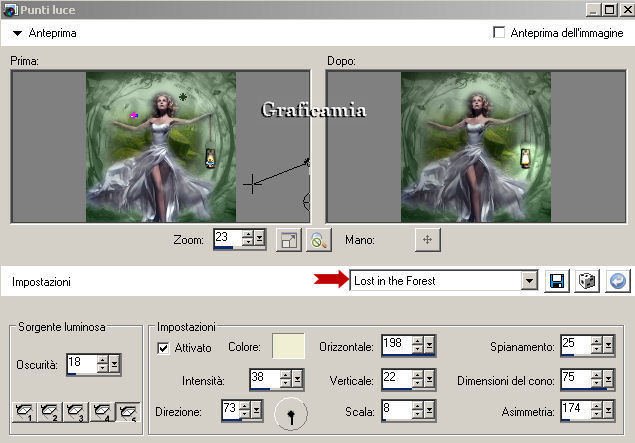Viewport: 635px width, 443px height.
Task: Open the Direzione slider dropdown
Action: coord(256,410)
